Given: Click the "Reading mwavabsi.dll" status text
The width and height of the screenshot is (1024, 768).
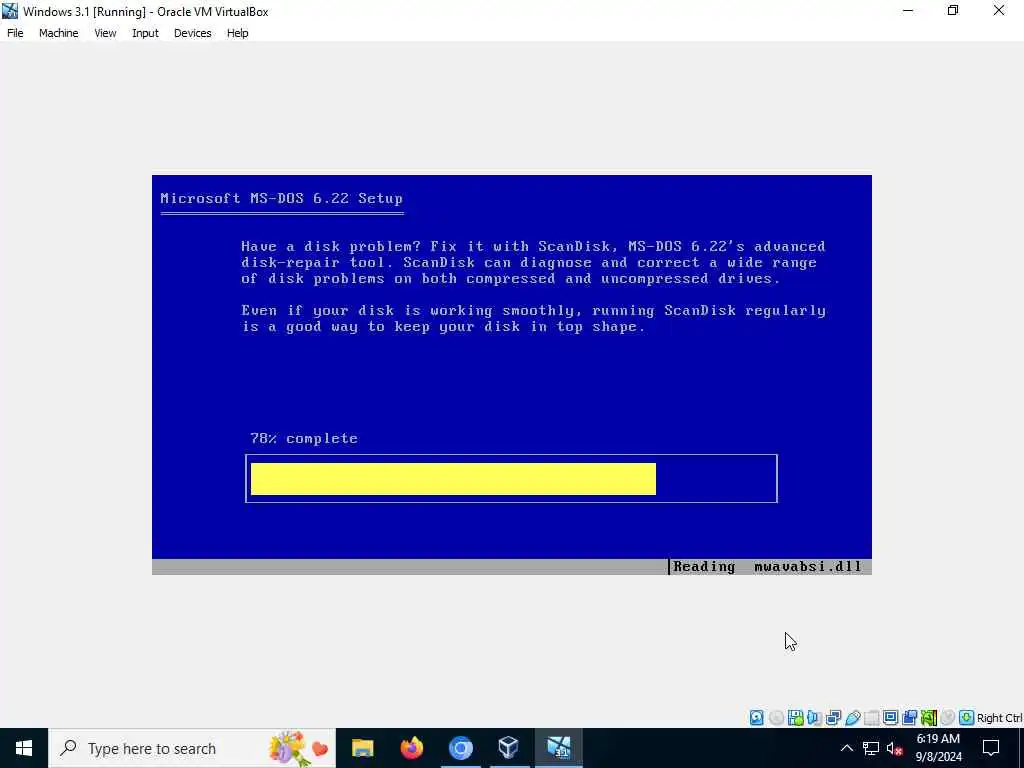Looking at the screenshot, I should [767, 567].
